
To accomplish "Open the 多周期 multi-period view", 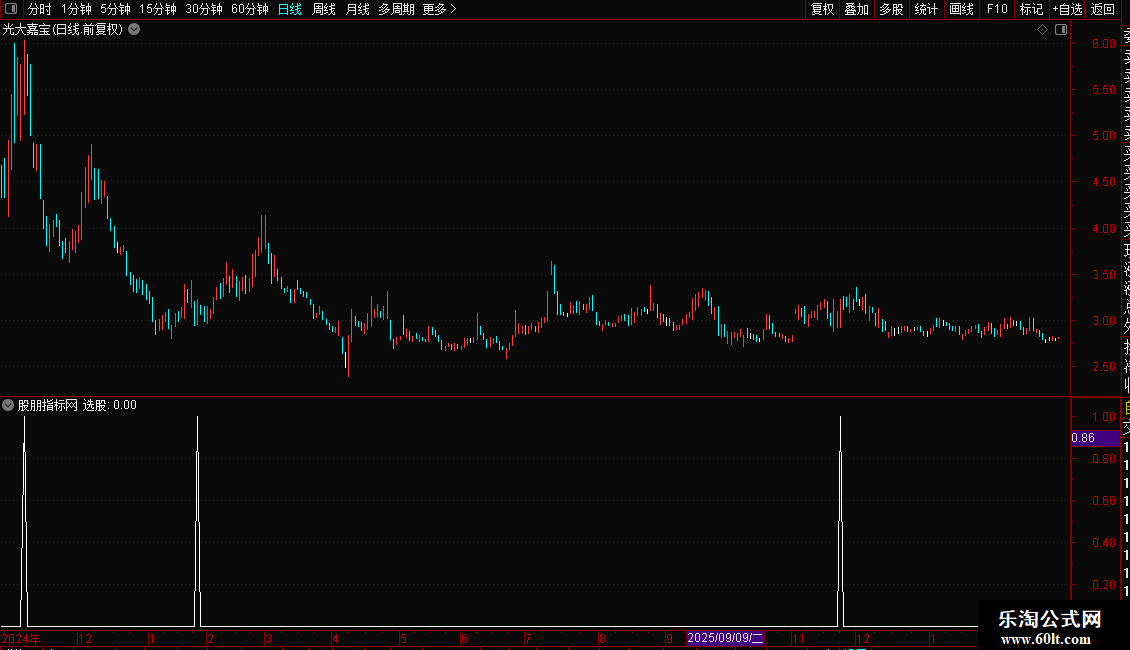I will 396,9.
